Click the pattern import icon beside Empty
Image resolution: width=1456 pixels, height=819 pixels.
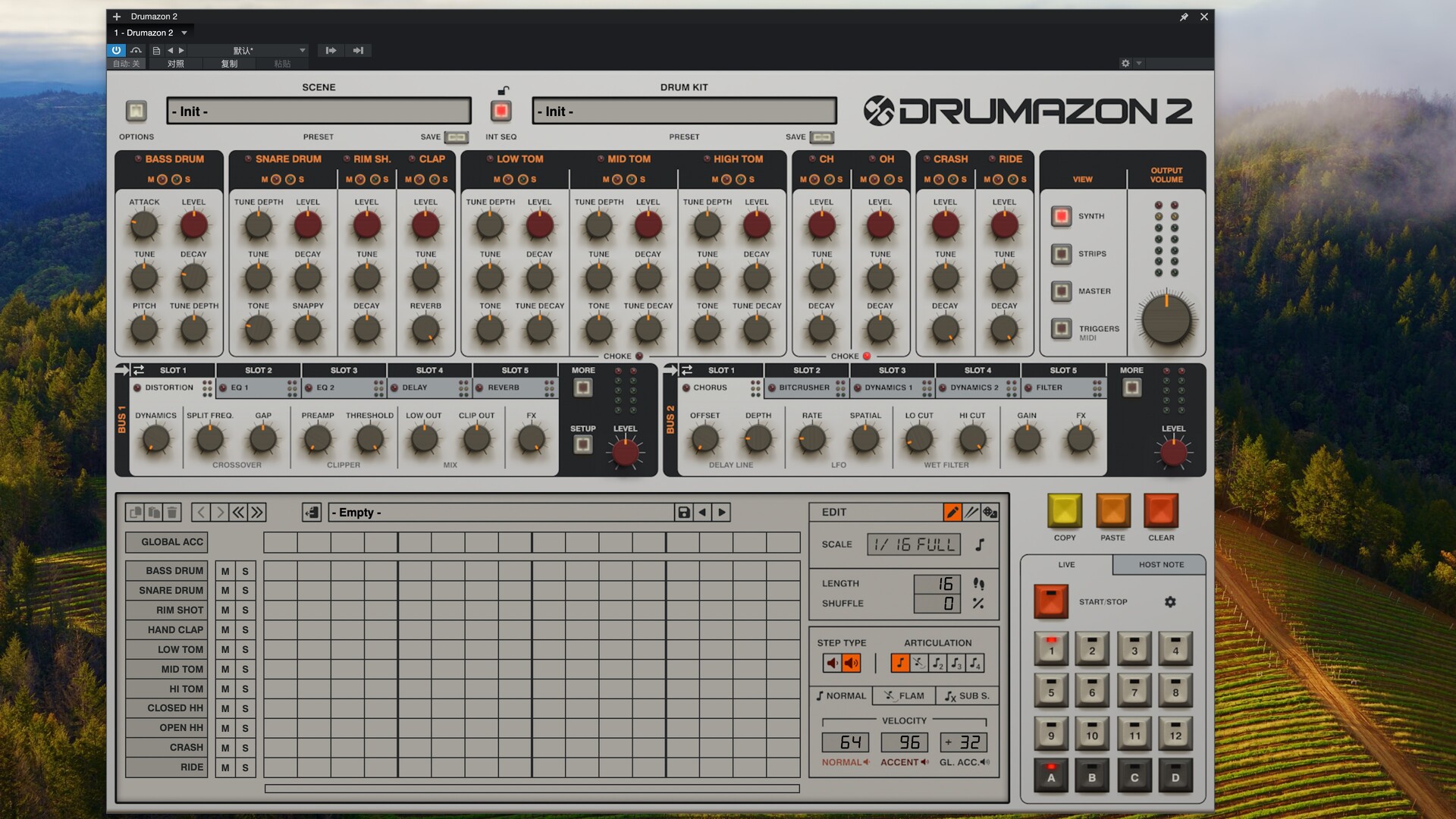click(x=312, y=513)
